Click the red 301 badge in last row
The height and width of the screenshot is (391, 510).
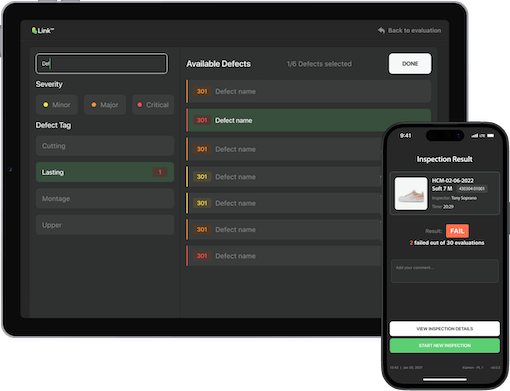pyautogui.click(x=202, y=256)
